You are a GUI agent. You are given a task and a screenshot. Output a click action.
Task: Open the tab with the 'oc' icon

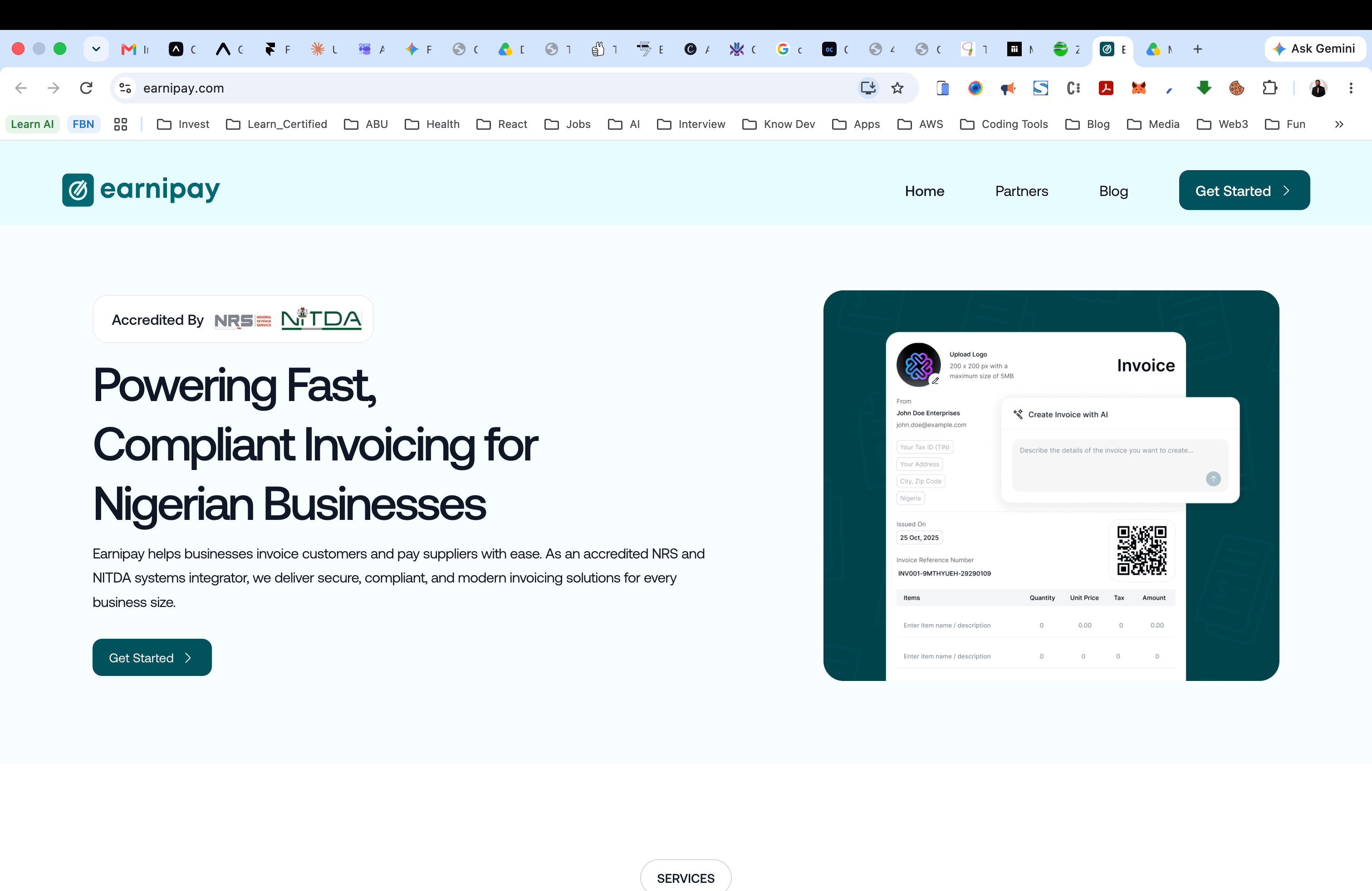point(836,49)
